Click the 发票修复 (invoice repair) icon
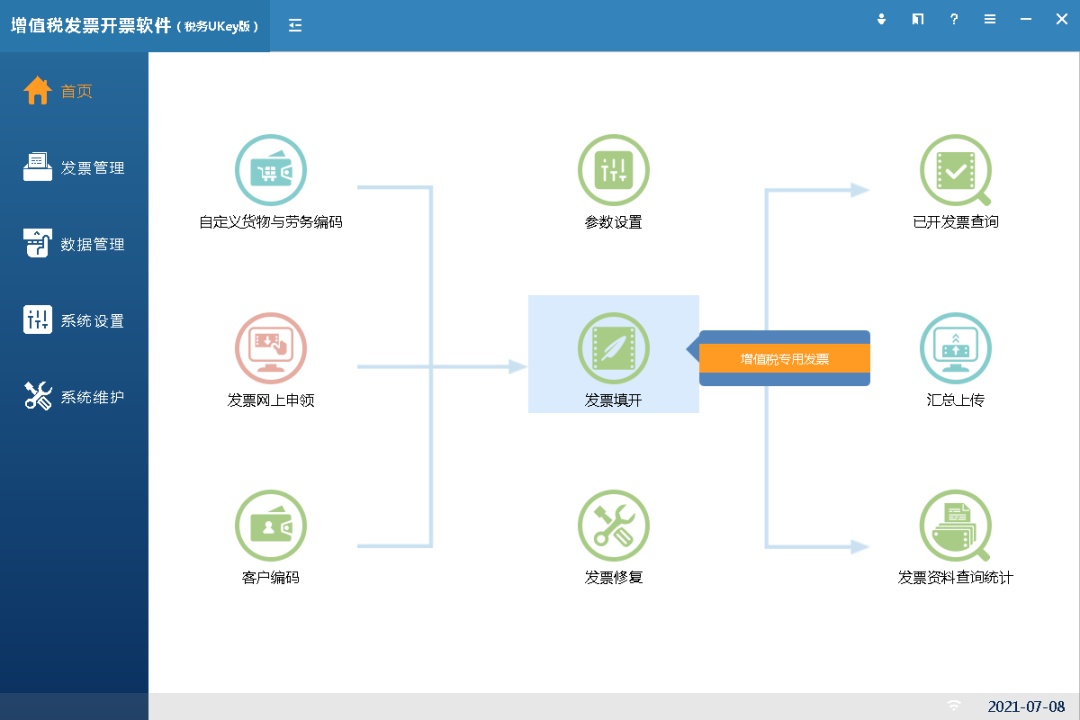The width and height of the screenshot is (1080, 720). pyautogui.click(x=613, y=525)
